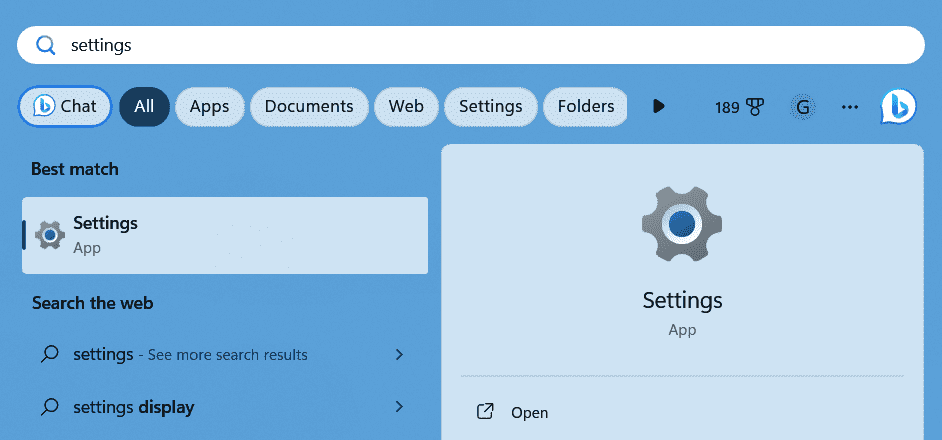Click the Settings gear icon in Best match
This screenshot has height=440, width=942.
pyautogui.click(x=50, y=235)
